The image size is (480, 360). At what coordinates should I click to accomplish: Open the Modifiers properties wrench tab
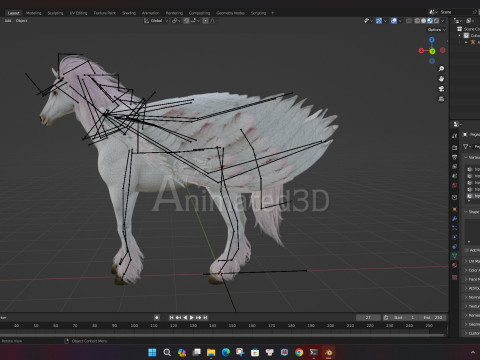[455, 219]
